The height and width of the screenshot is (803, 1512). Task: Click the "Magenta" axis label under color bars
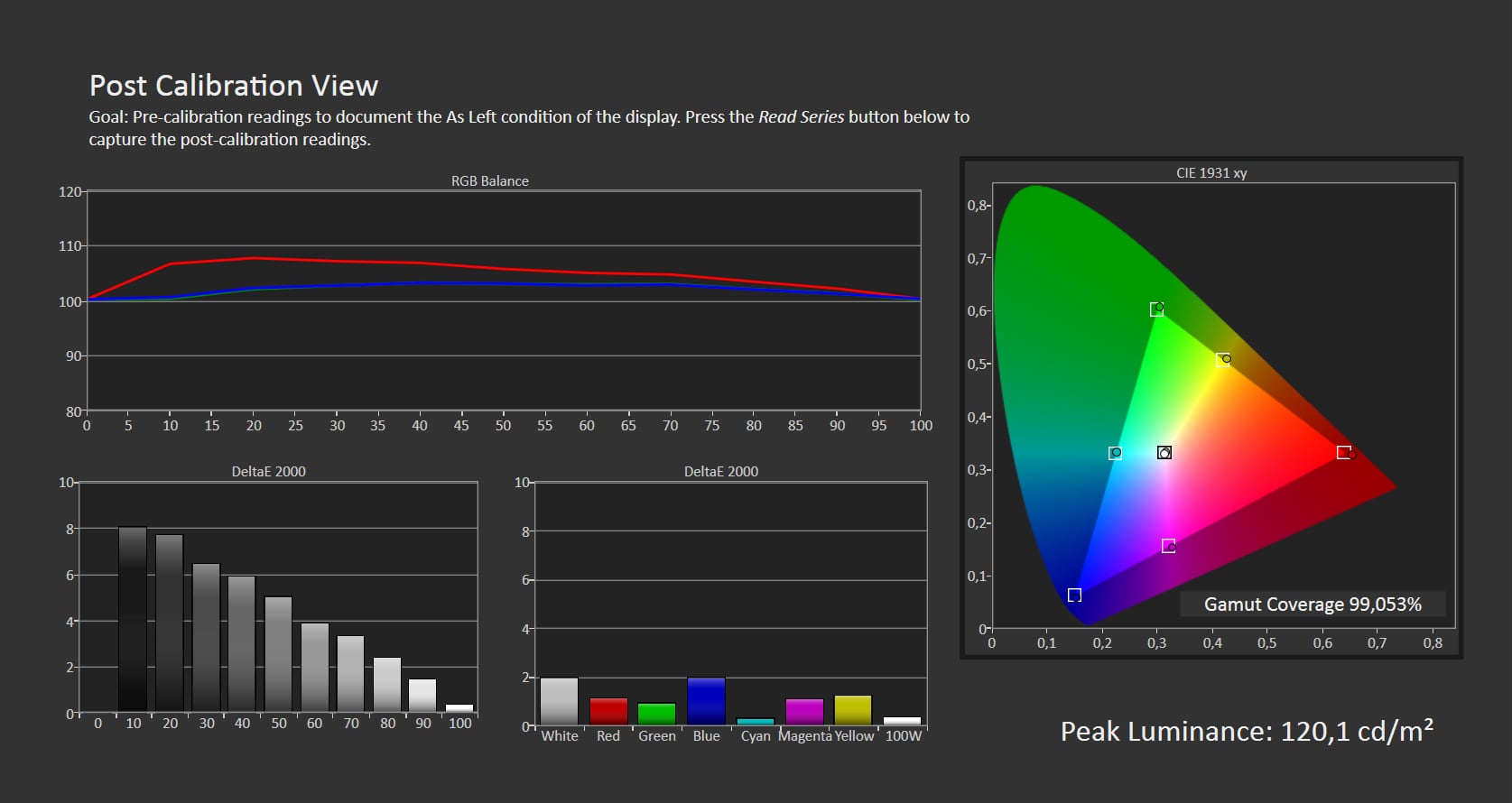click(805, 736)
